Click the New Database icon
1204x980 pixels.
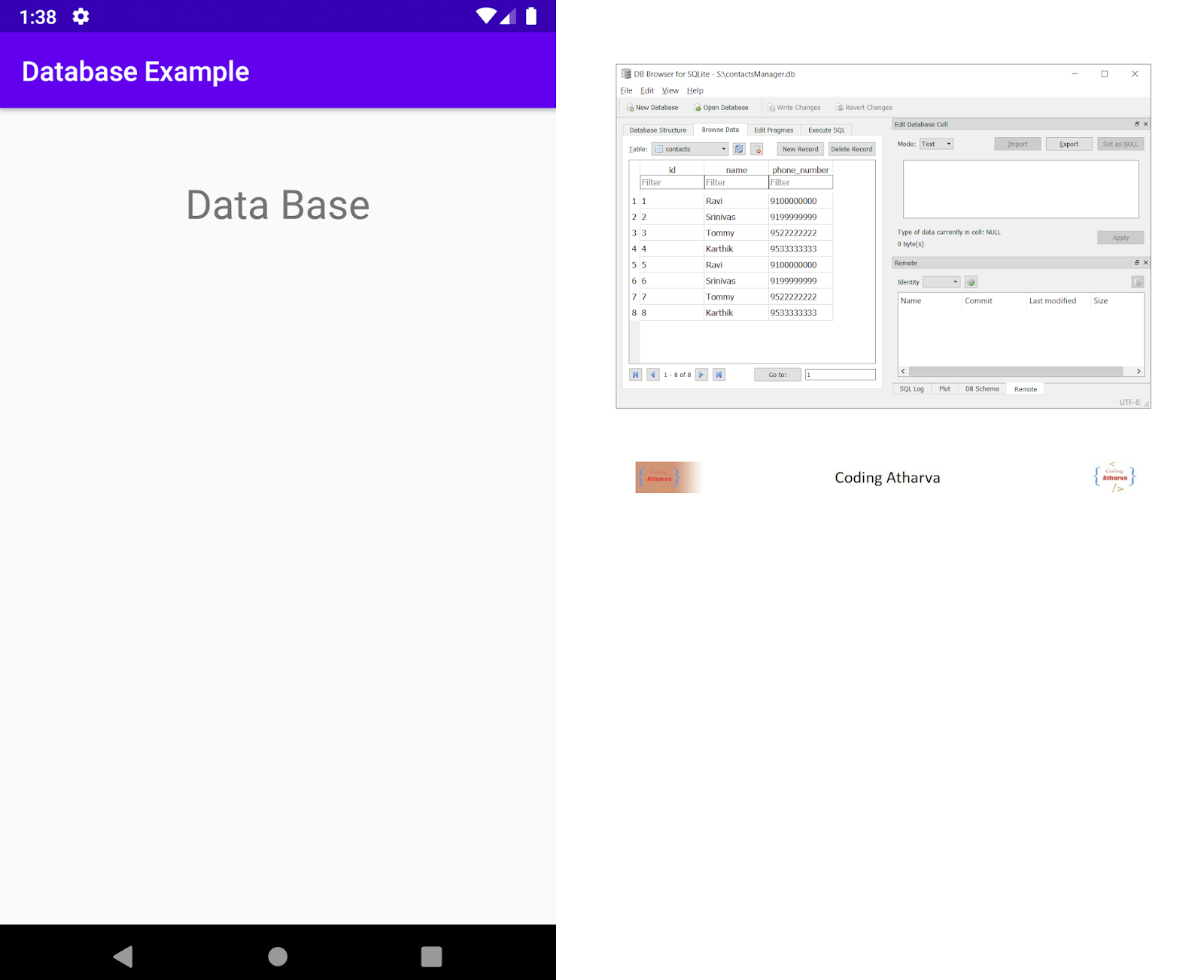[x=631, y=108]
